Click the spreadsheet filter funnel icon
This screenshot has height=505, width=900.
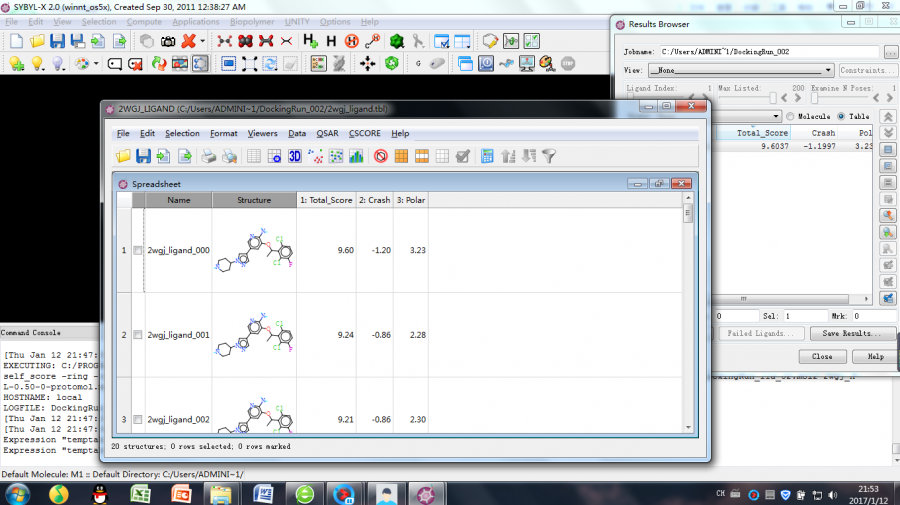549,156
